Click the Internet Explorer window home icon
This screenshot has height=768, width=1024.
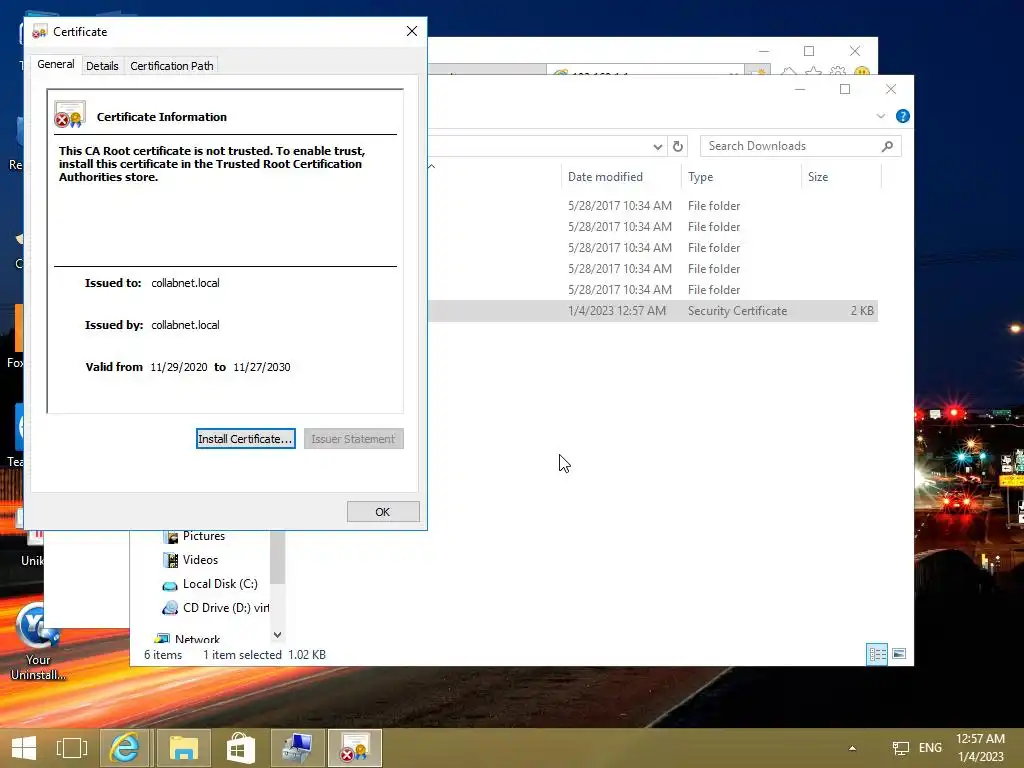click(x=789, y=72)
